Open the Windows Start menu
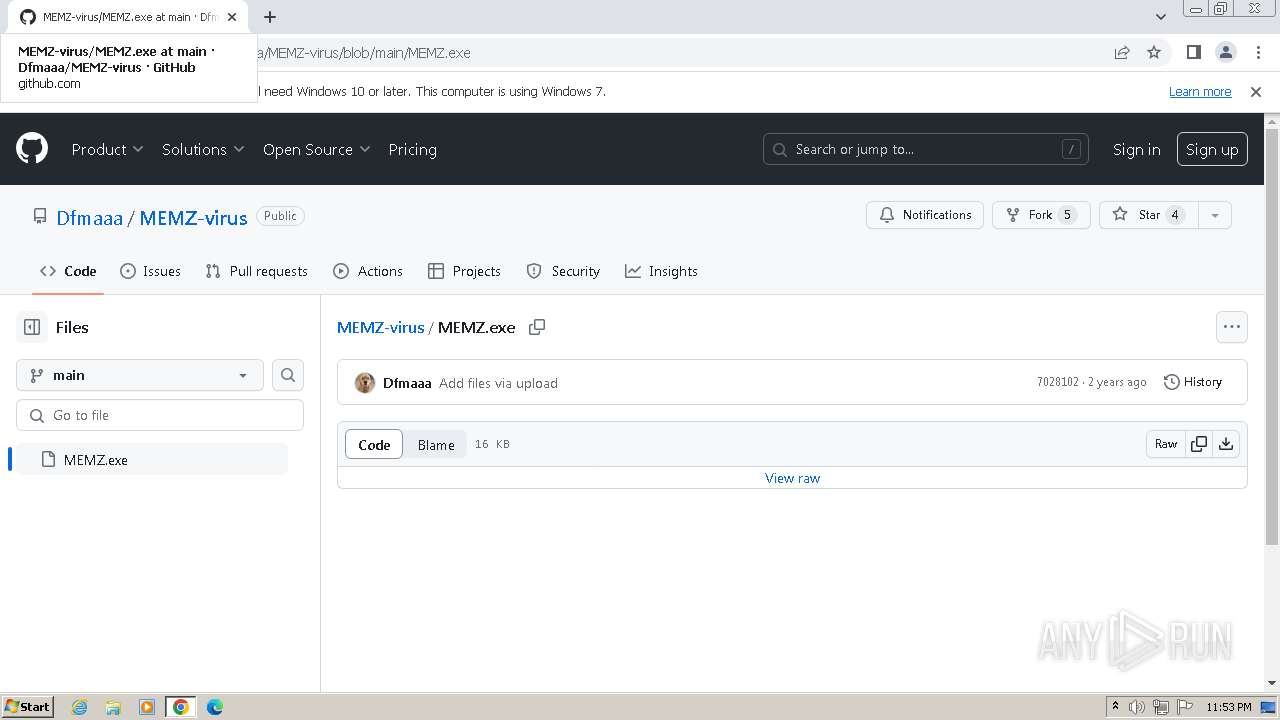 [27, 706]
